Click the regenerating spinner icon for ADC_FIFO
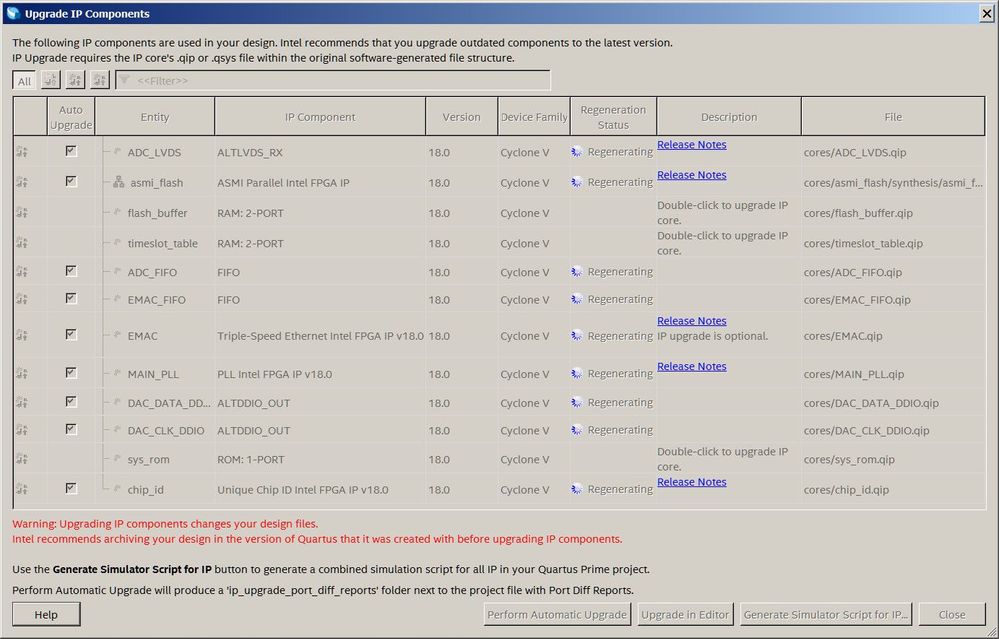The height and width of the screenshot is (639, 999). (577, 272)
